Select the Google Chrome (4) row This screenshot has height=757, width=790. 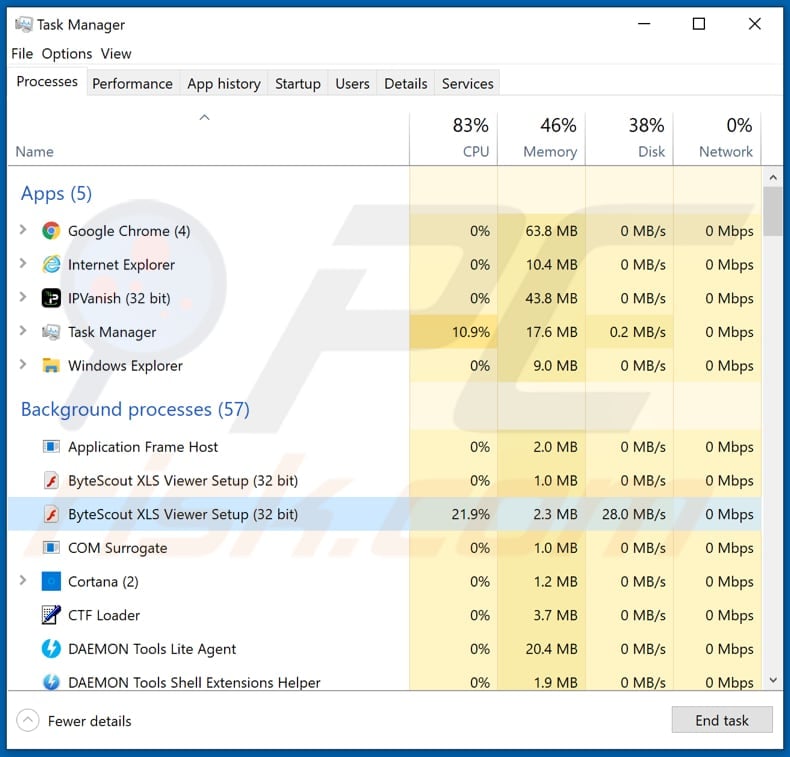click(384, 231)
